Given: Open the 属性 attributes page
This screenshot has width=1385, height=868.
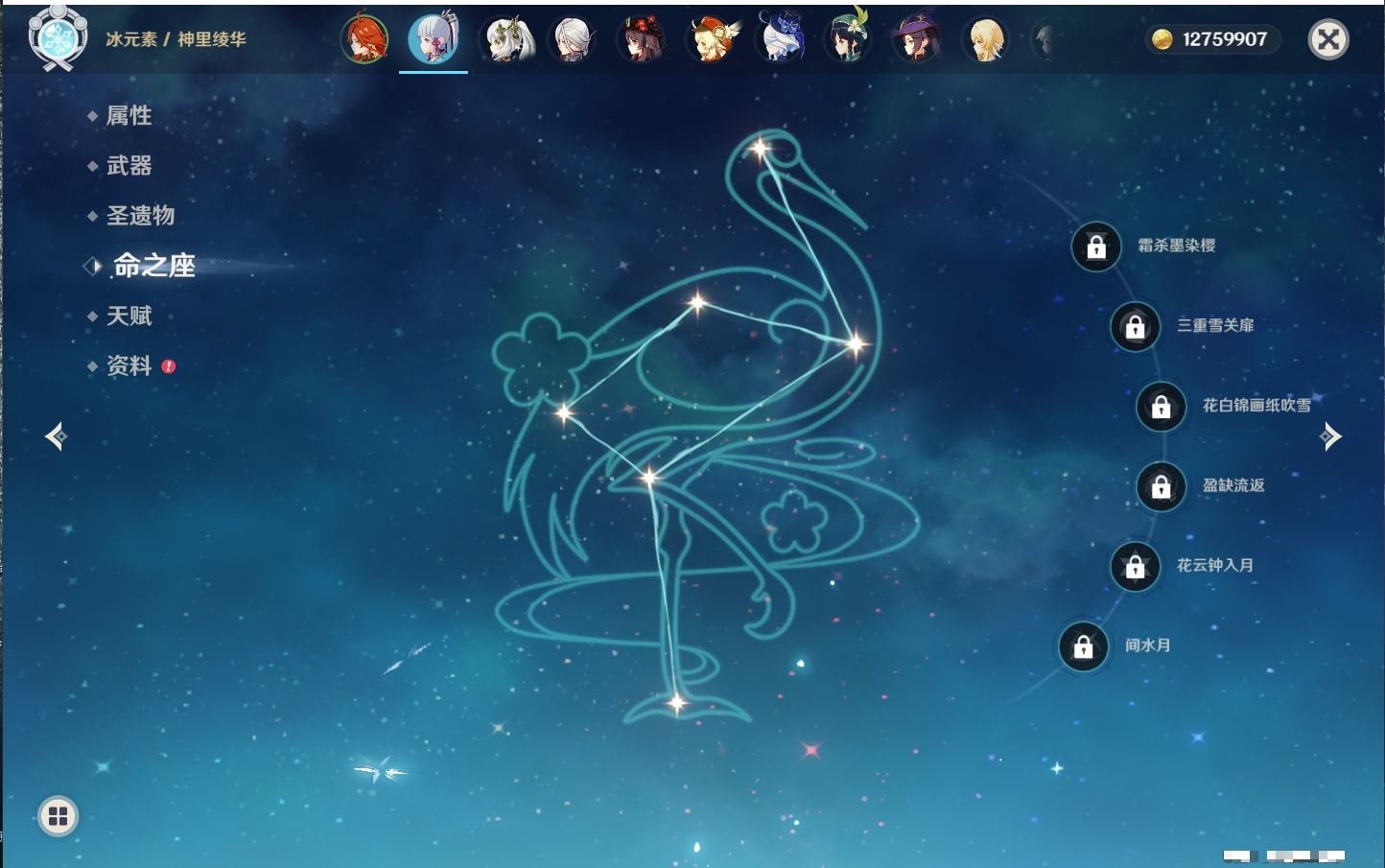Looking at the screenshot, I should pyautogui.click(x=129, y=116).
